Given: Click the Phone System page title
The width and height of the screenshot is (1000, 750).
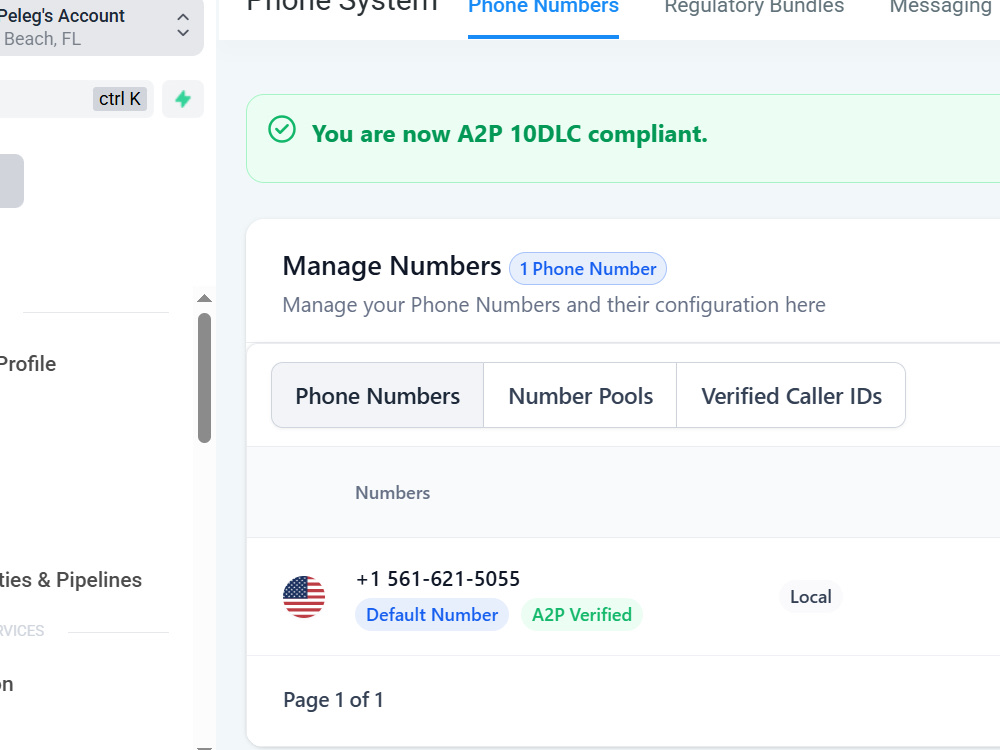Looking at the screenshot, I should point(342,6).
